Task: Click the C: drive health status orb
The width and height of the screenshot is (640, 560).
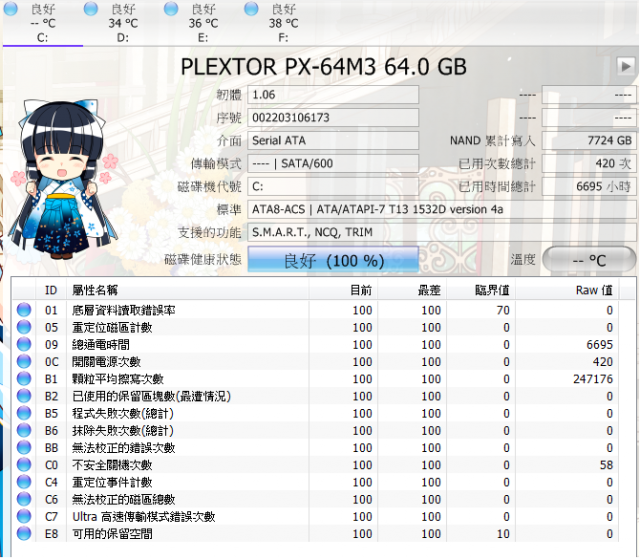Action: [10, 9]
